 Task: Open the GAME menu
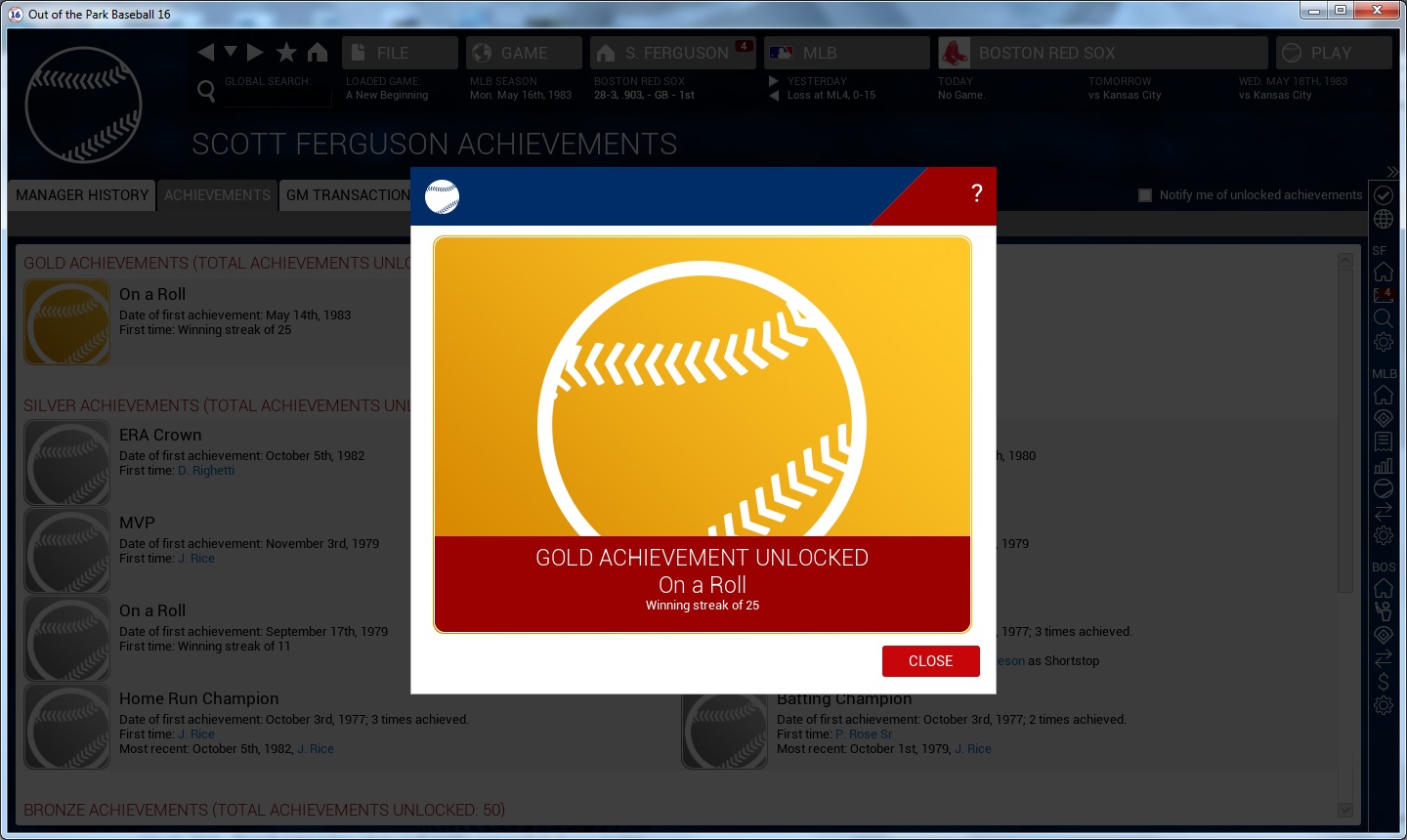click(x=524, y=53)
